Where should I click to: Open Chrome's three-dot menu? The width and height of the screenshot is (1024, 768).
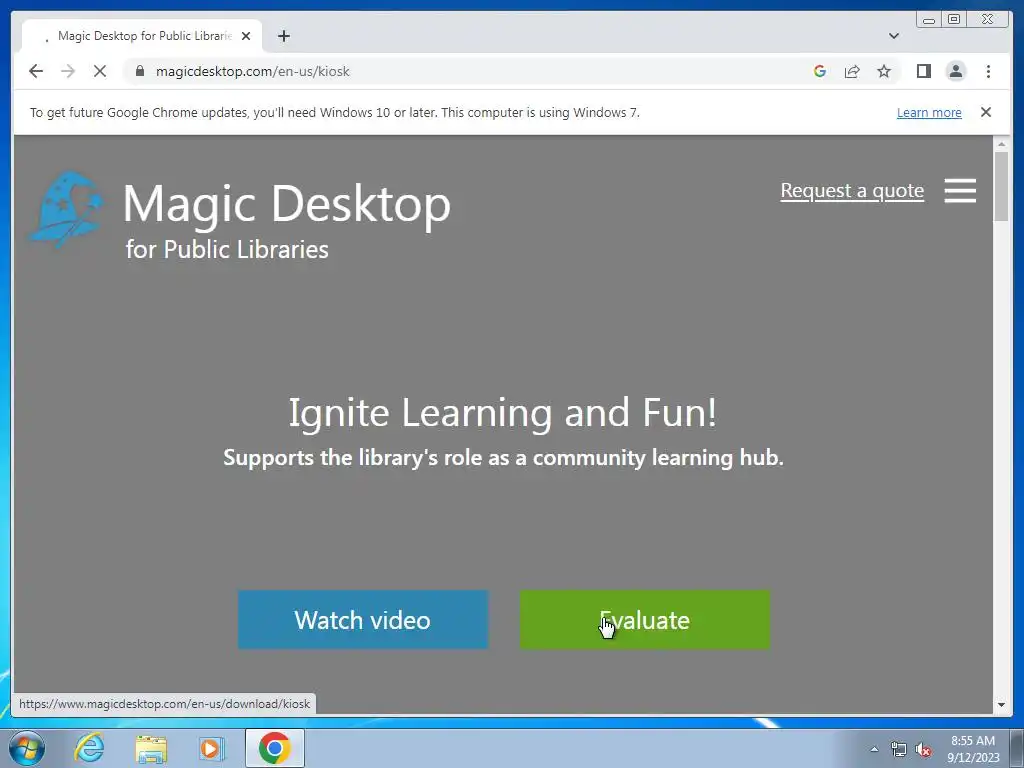coord(988,71)
